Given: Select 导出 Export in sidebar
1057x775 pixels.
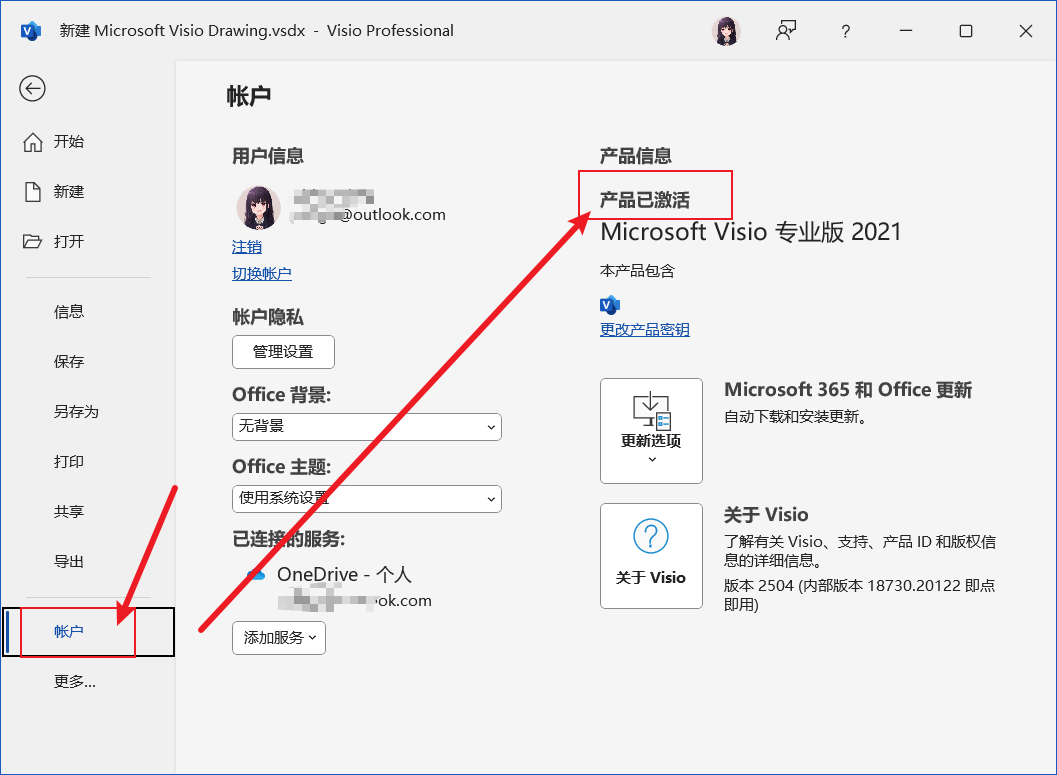Looking at the screenshot, I should [69, 561].
